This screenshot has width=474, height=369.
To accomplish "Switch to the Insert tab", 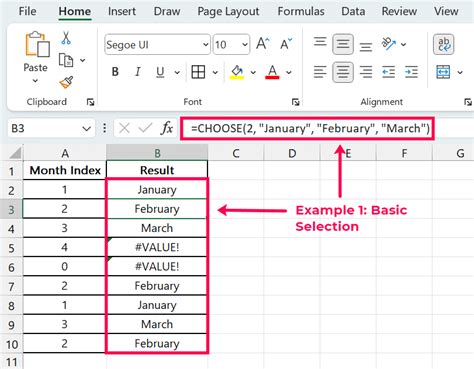I will tap(122, 11).
